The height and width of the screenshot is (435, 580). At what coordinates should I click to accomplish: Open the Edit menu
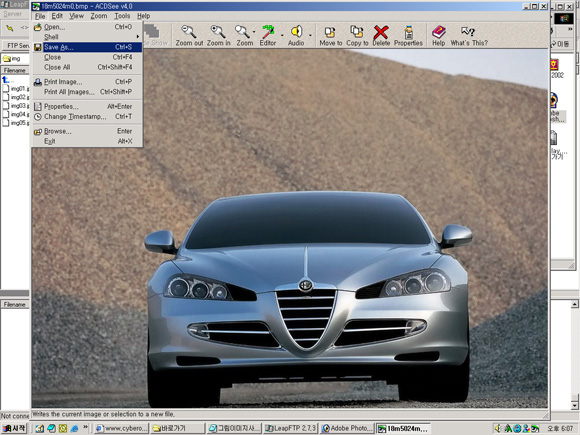(57, 16)
